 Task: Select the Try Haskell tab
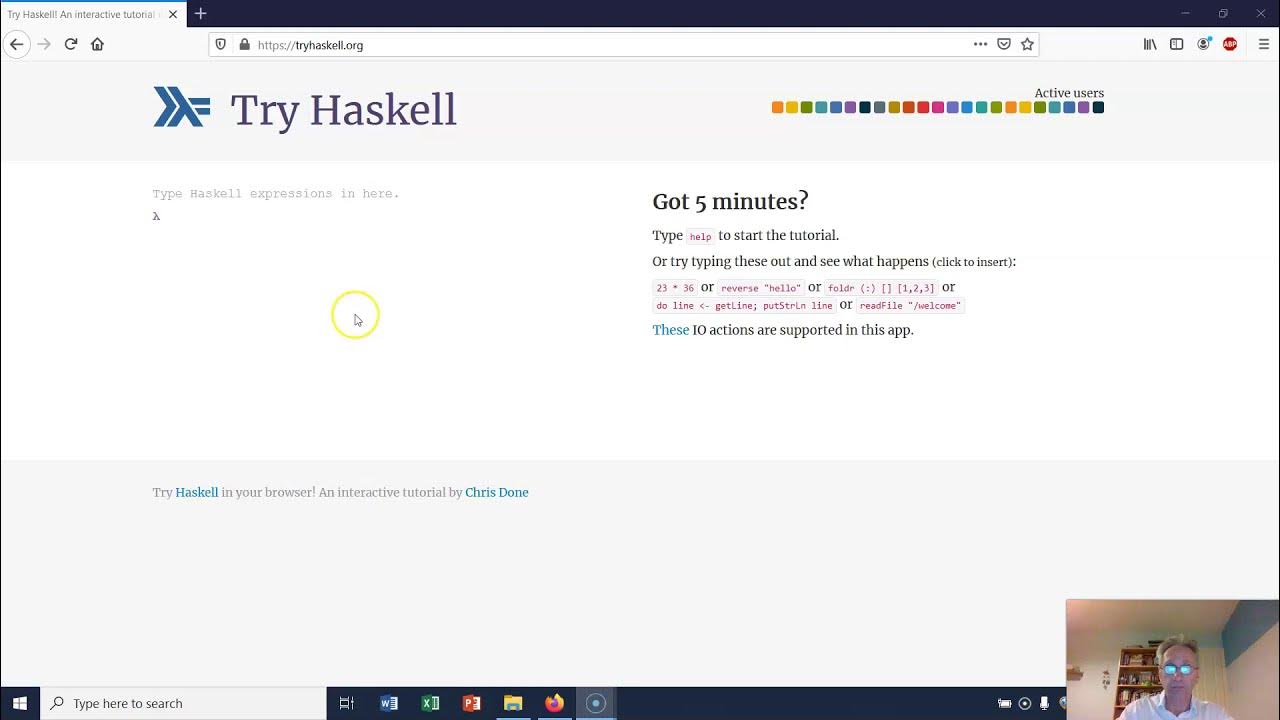click(x=92, y=14)
